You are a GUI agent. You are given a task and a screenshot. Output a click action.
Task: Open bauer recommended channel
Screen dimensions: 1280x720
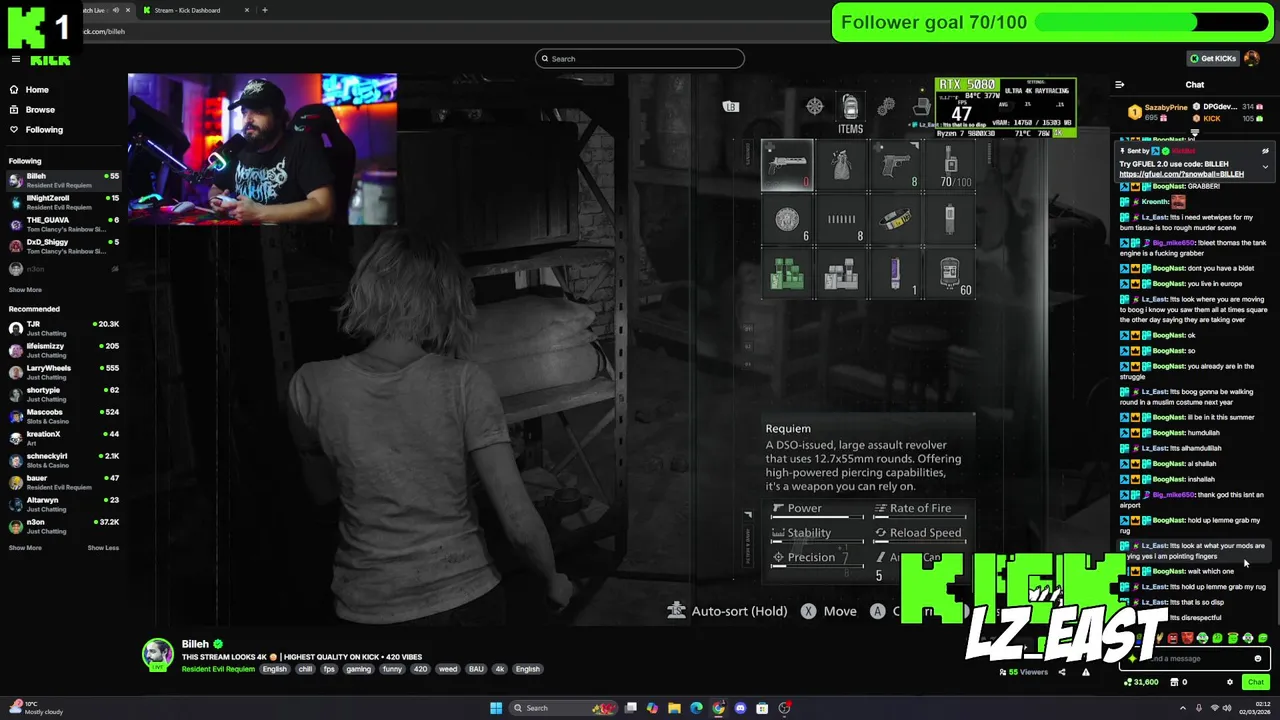click(62, 482)
